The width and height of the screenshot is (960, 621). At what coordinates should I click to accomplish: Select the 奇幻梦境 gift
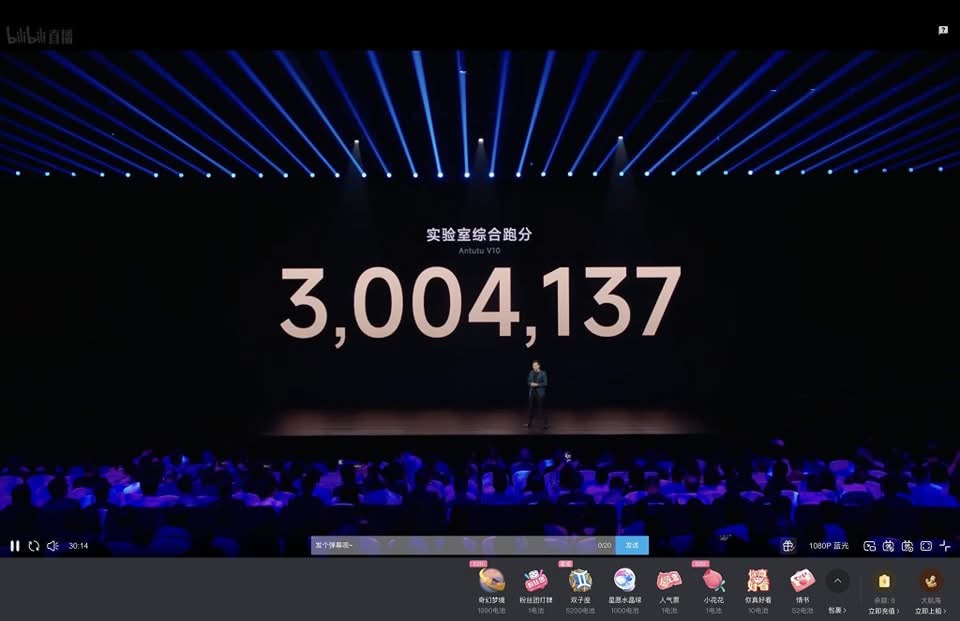tap(491, 581)
